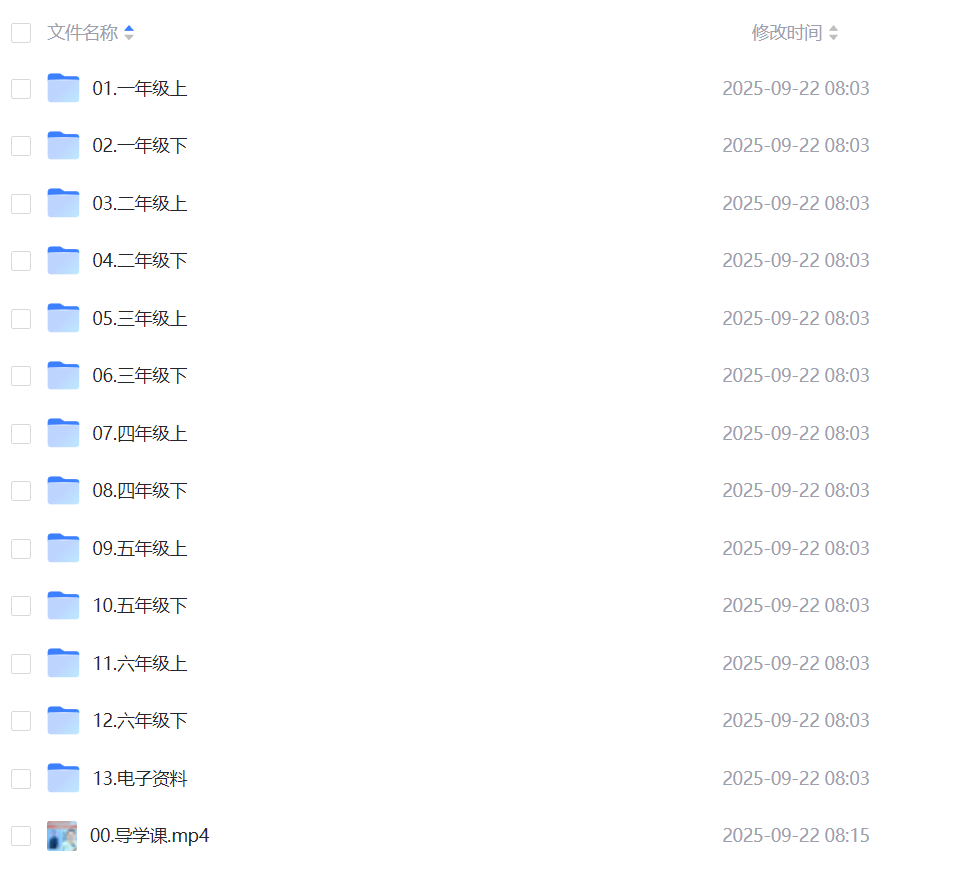Open the 10.五年级下 folder icon
969x882 pixels.
pyautogui.click(x=63, y=605)
